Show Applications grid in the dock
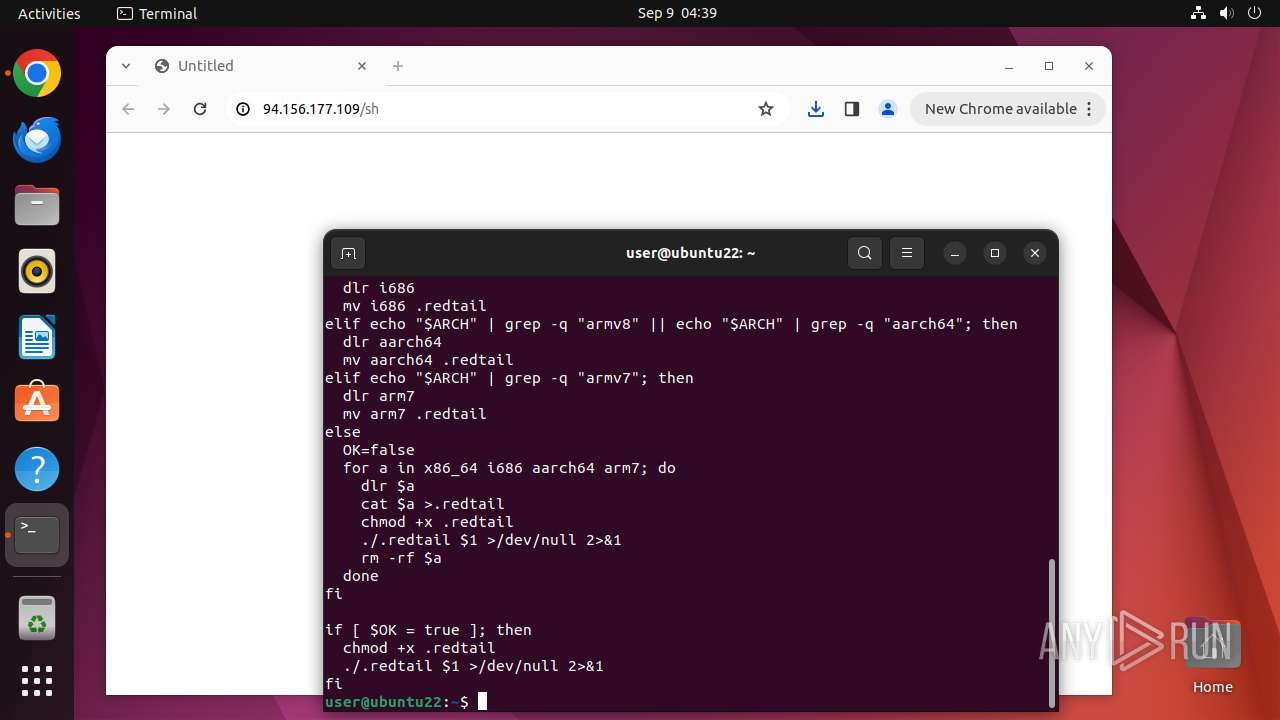 [37, 681]
